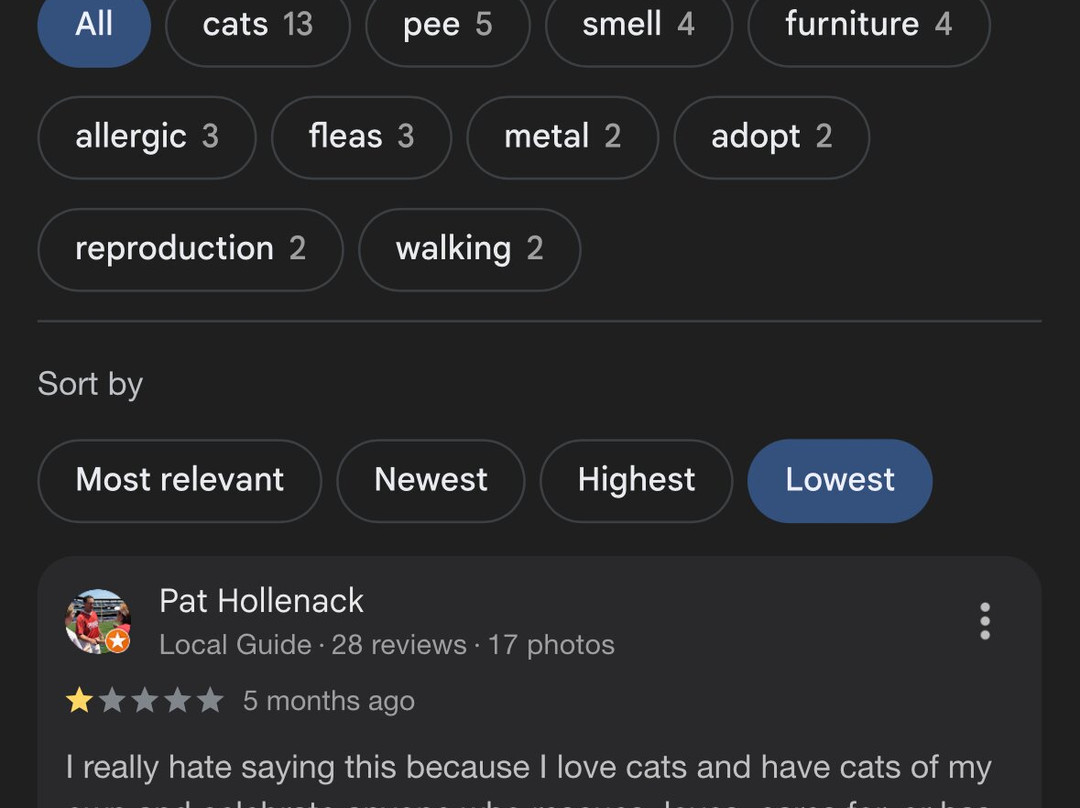The image size is (1080, 808).
Task: Sort reviews by Highest rating
Action: 636,481
